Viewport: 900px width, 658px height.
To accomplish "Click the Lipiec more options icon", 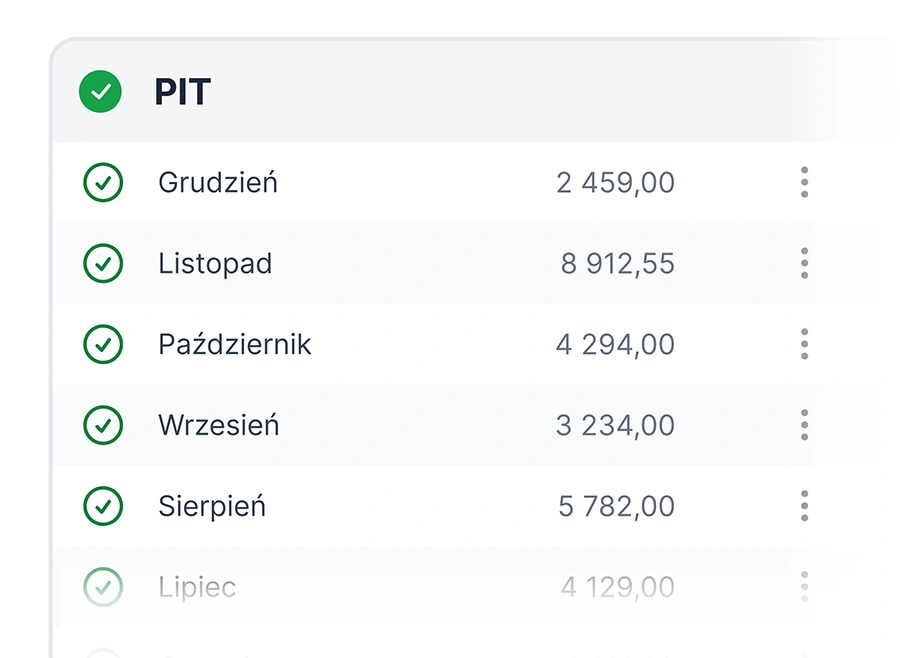I will [x=804, y=587].
